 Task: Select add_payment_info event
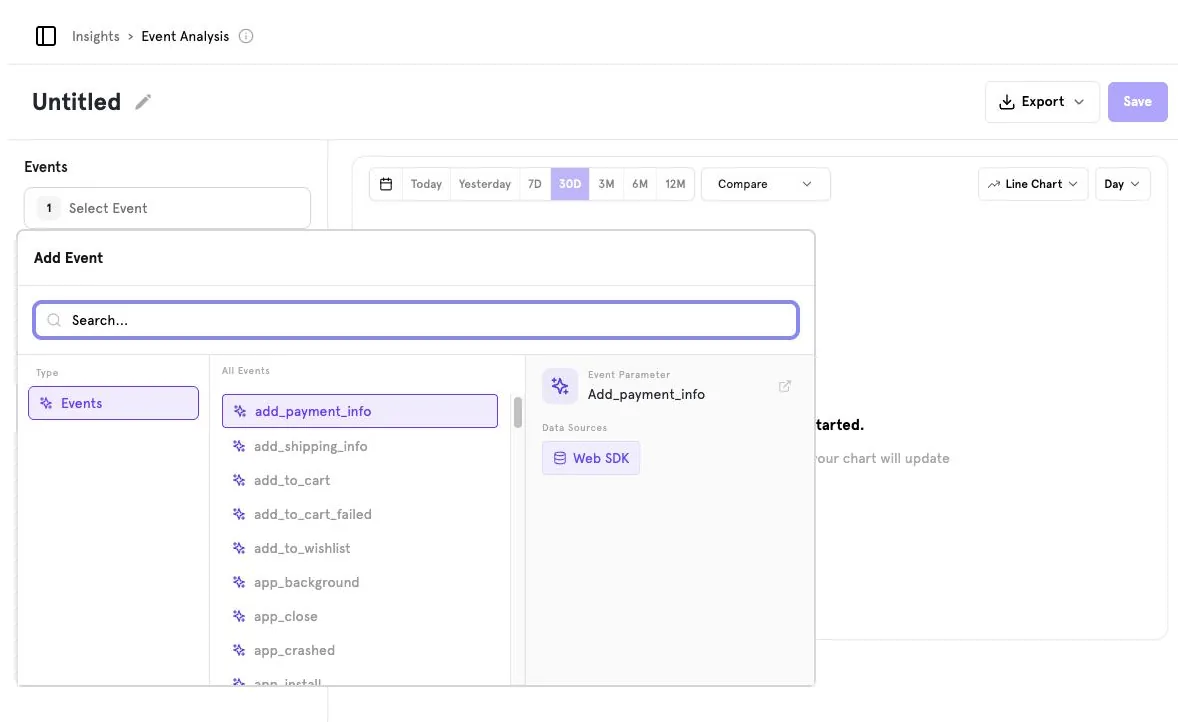pos(360,411)
